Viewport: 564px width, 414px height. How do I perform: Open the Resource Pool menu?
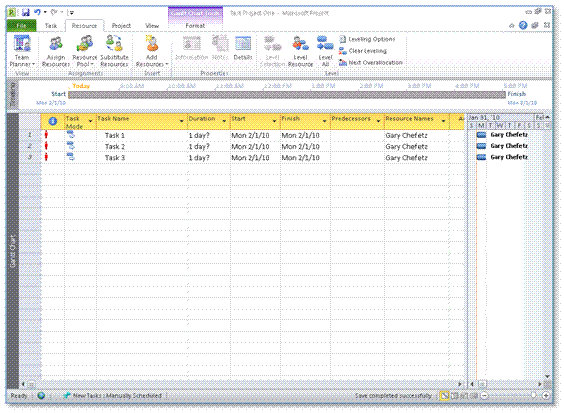click(85, 50)
